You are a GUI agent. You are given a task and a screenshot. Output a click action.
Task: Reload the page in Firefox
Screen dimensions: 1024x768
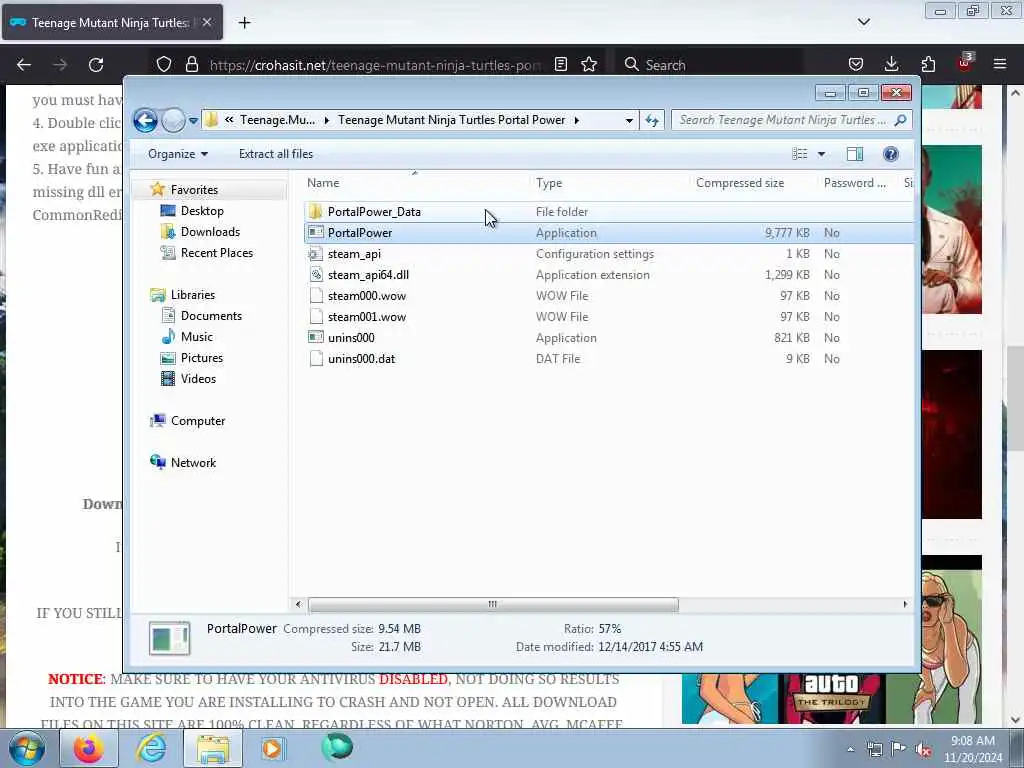[96, 65]
